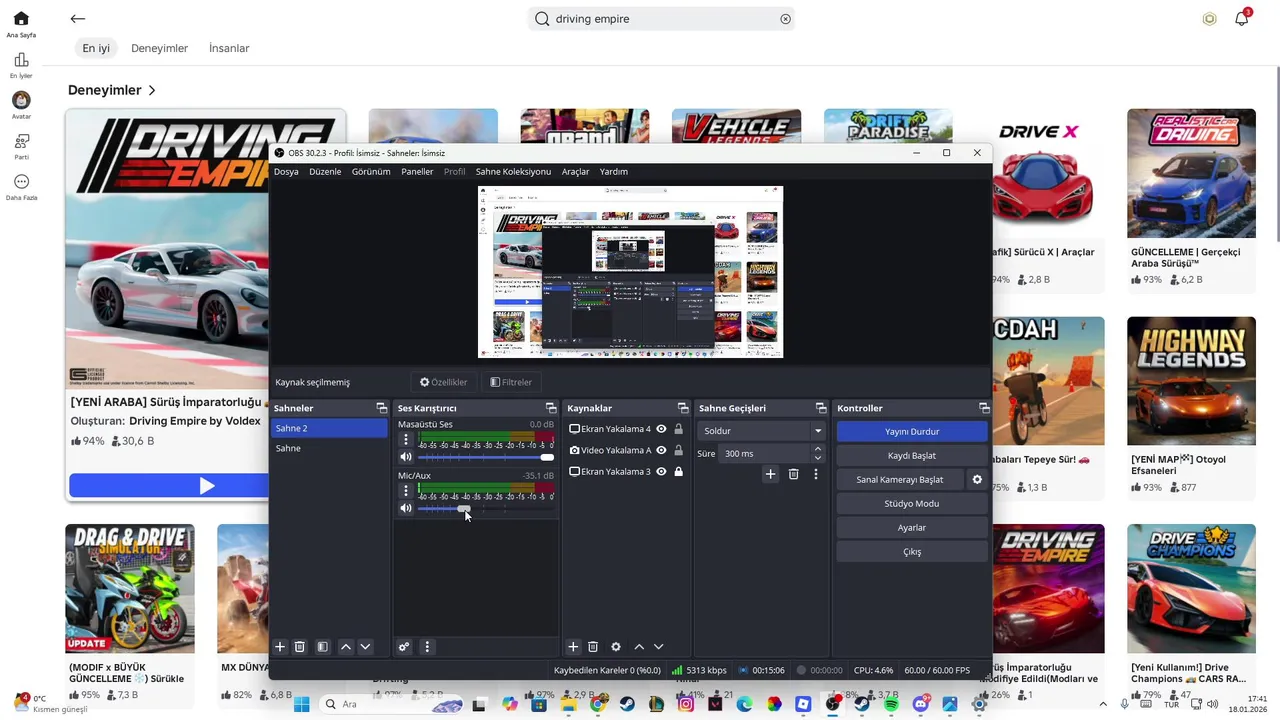This screenshot has height=720, width=1280.
Task: Move scene up in Sahneler panel
Action: point(346,647)
